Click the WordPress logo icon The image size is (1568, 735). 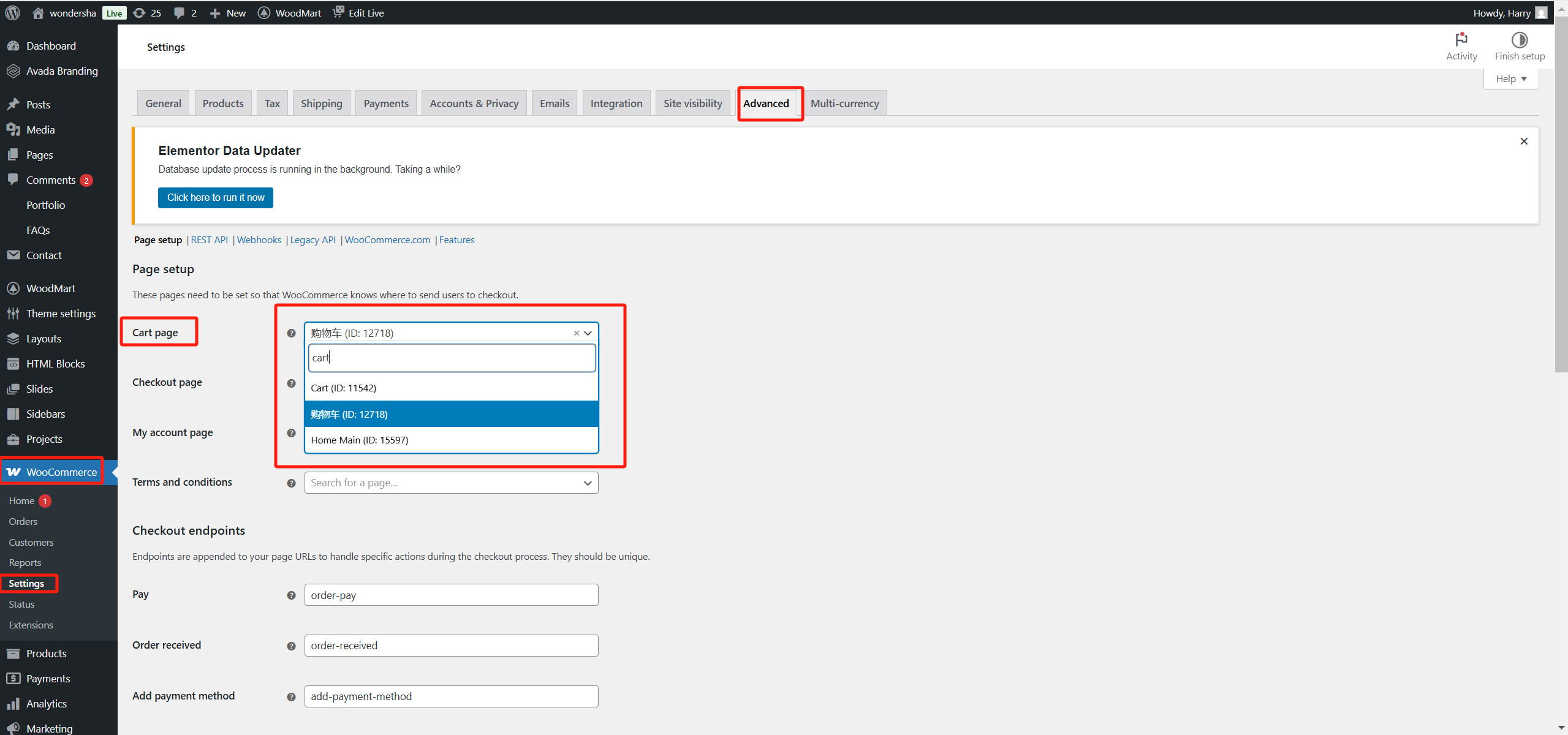pyautogui.click(x=13, y=13)
